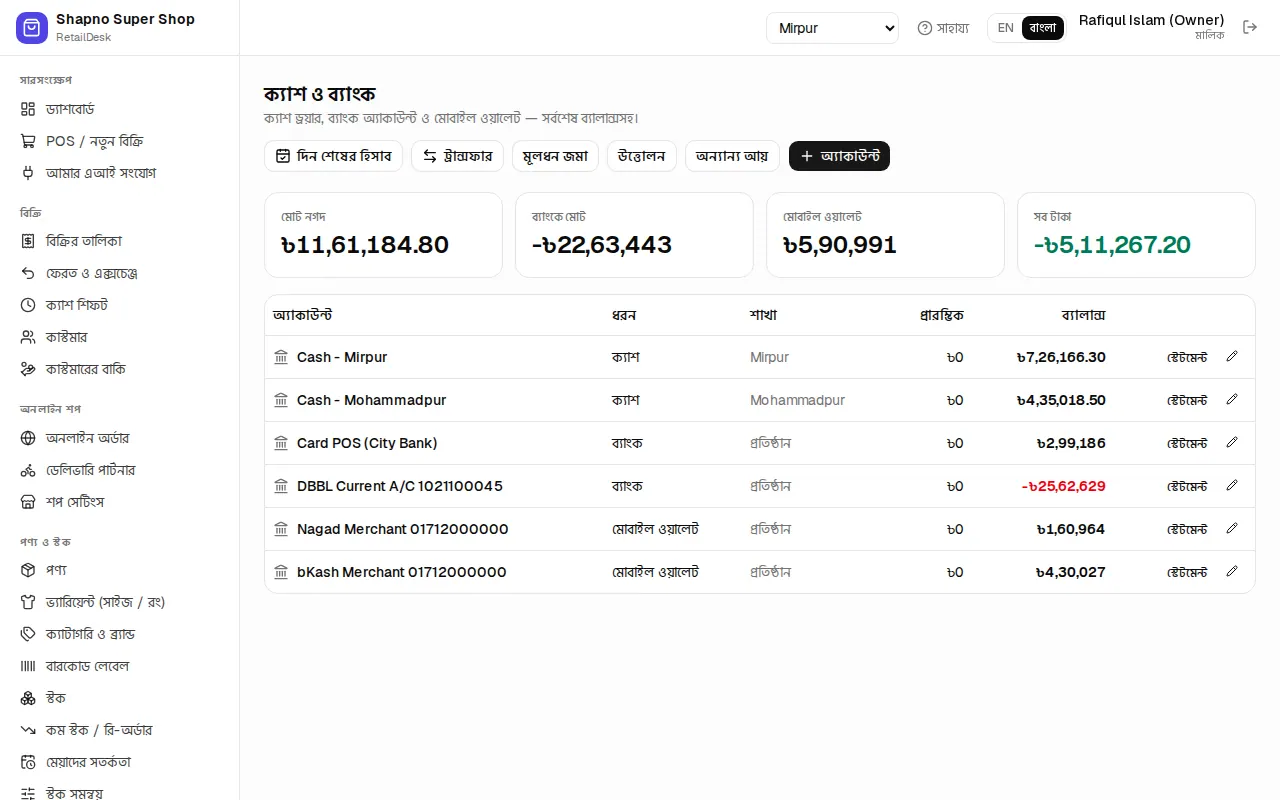Click the অন্যান্য আয় button

[732, 156]
